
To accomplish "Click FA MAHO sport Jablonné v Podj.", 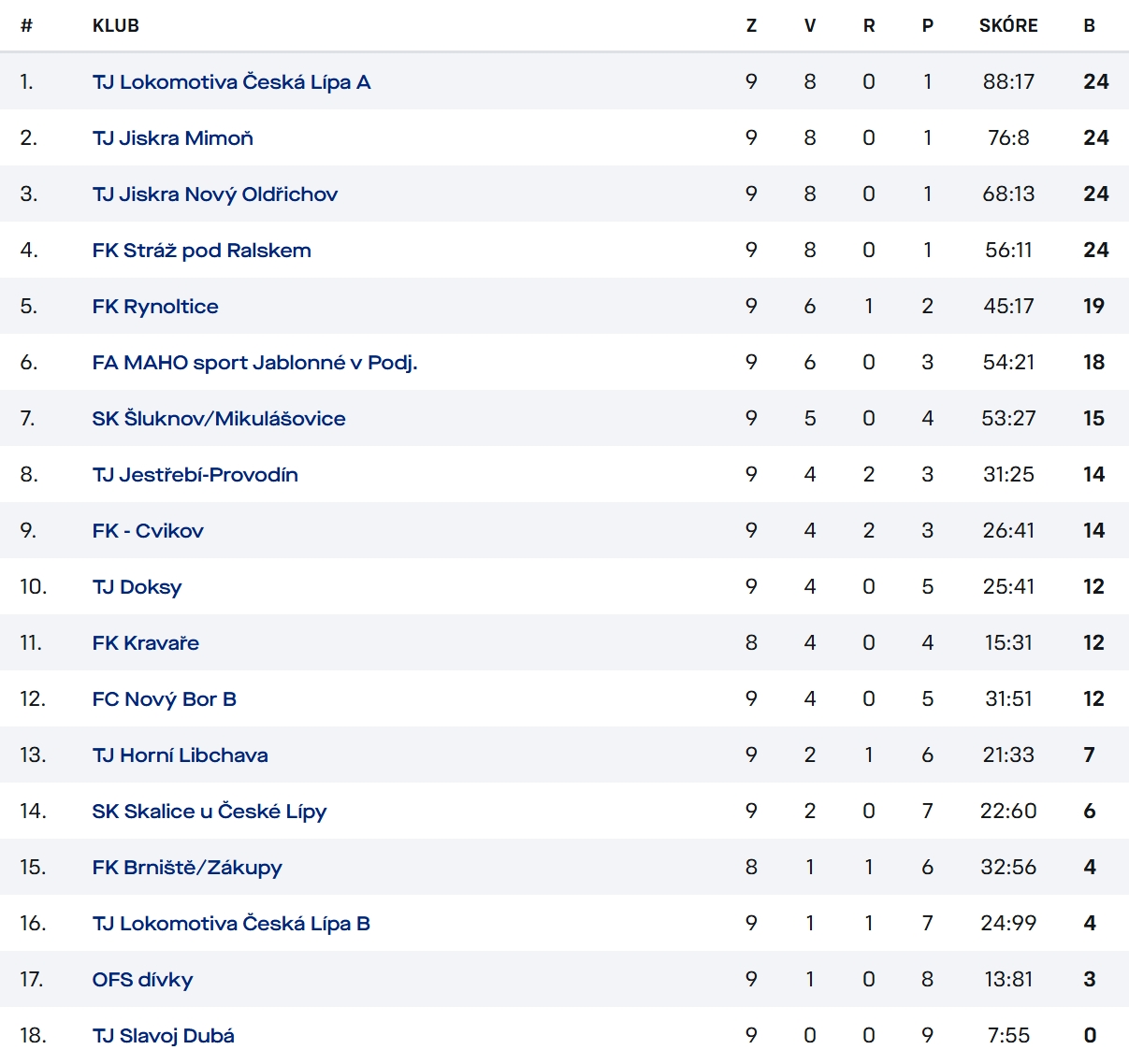I will [x=254, y=363].
